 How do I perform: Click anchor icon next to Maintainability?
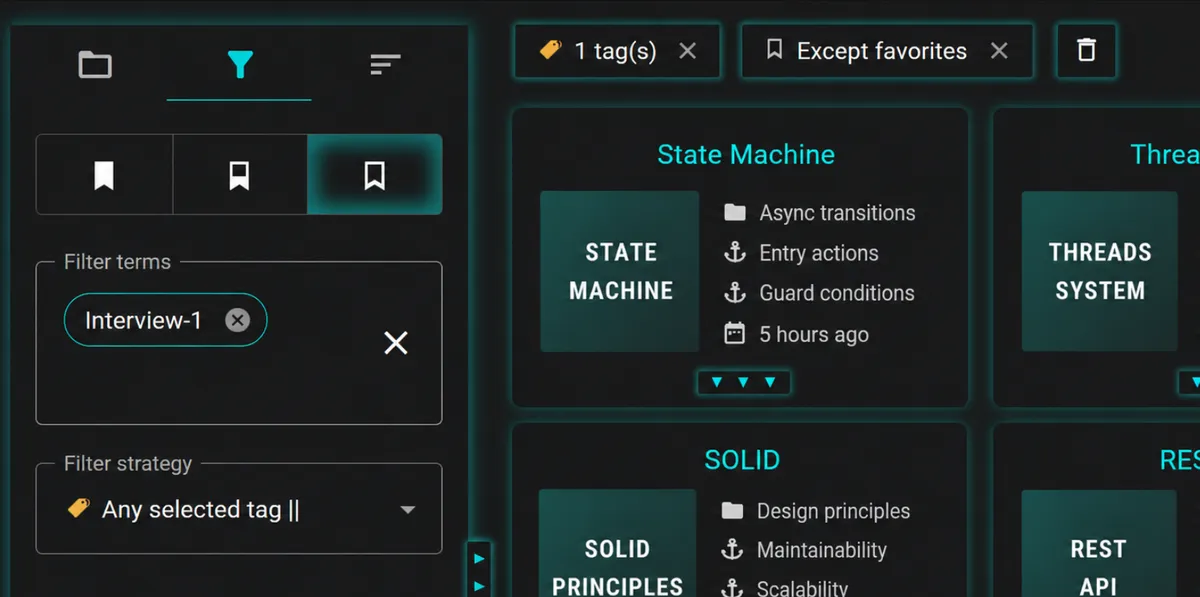coord(733,550)
